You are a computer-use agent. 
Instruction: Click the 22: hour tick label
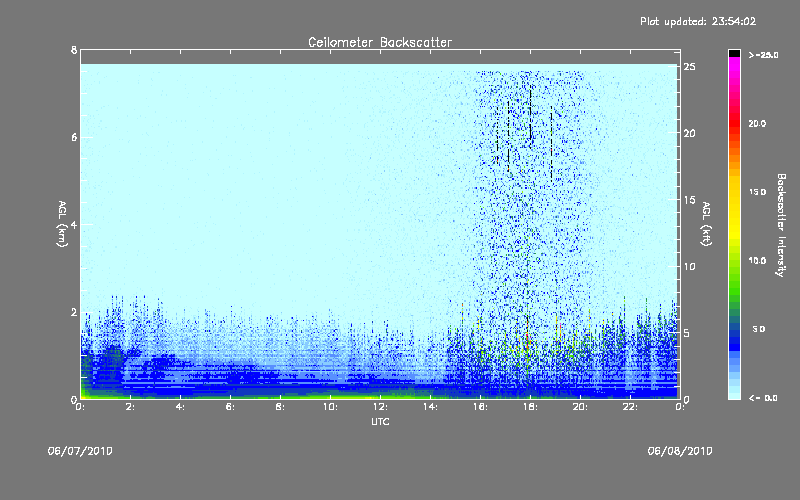click(x=630, y=407)
